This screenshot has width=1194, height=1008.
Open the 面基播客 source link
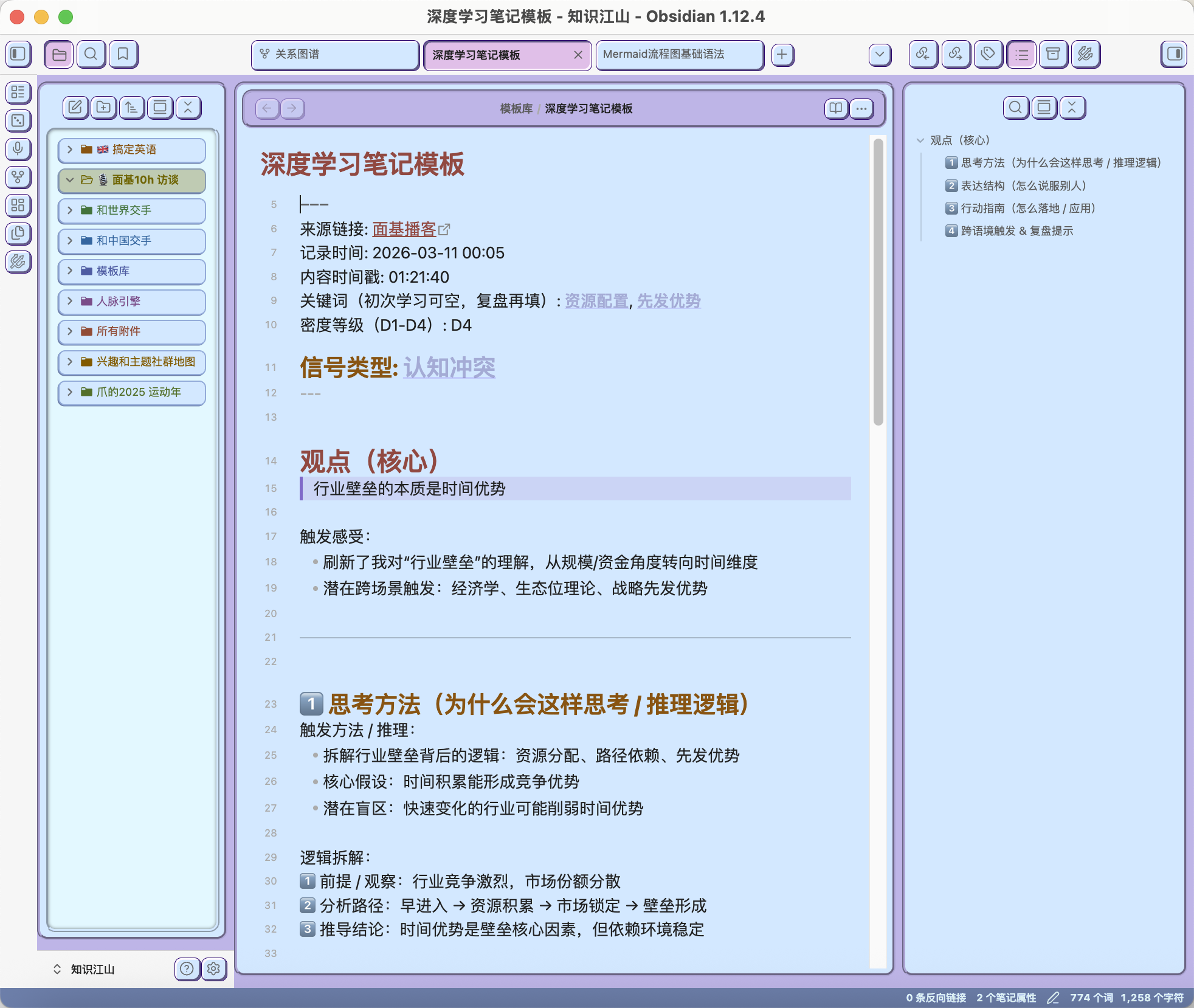pyautogui.click(x=404, y=229)
